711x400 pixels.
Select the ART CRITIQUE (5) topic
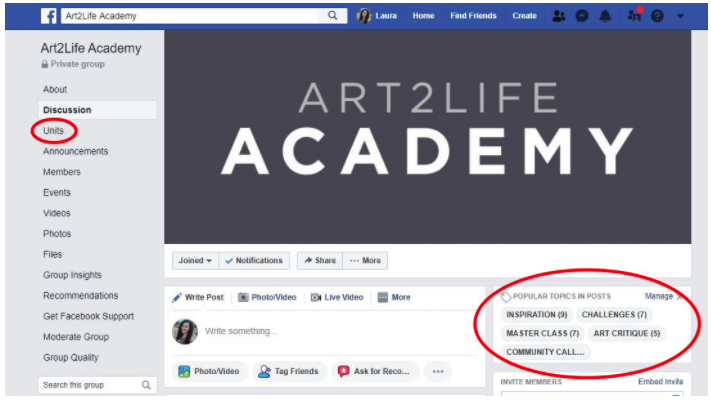point(627,333)
